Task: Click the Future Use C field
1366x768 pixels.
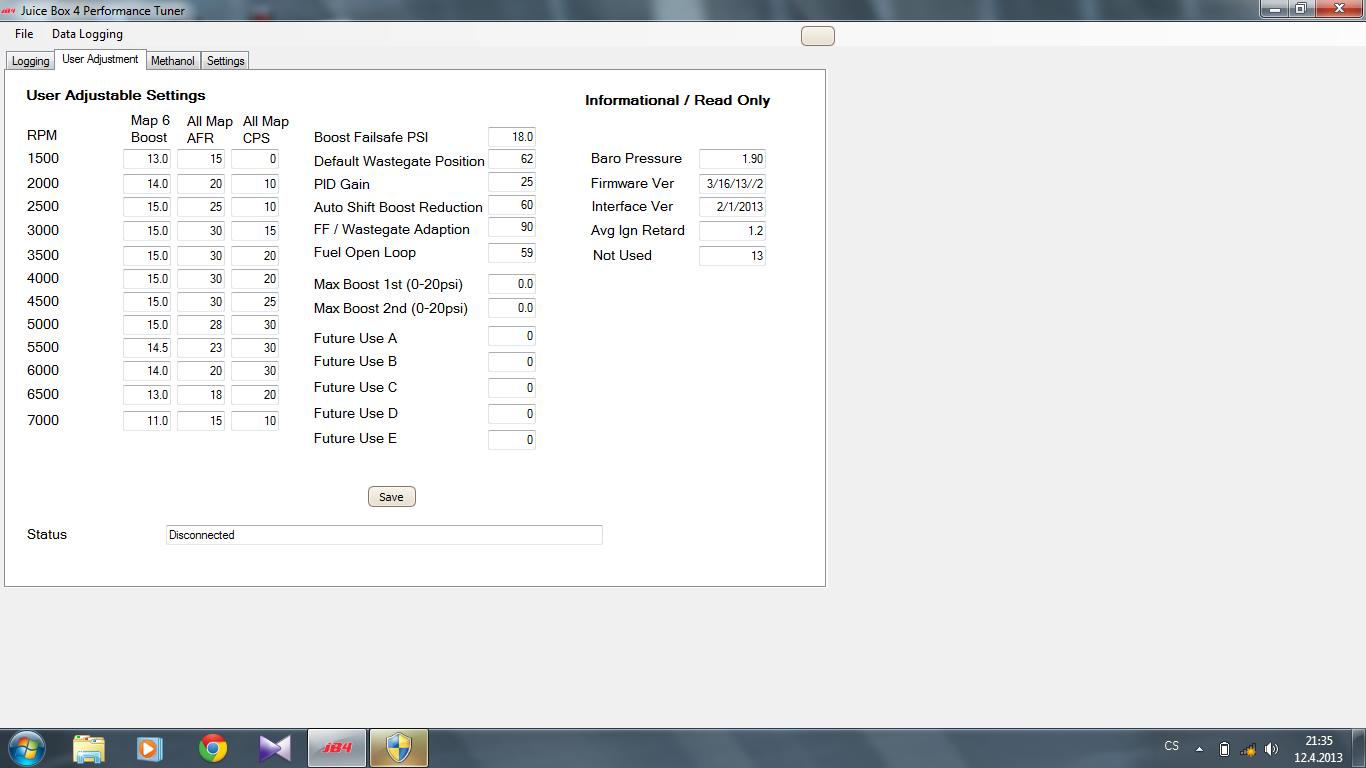Action: [x=512, y=388]
